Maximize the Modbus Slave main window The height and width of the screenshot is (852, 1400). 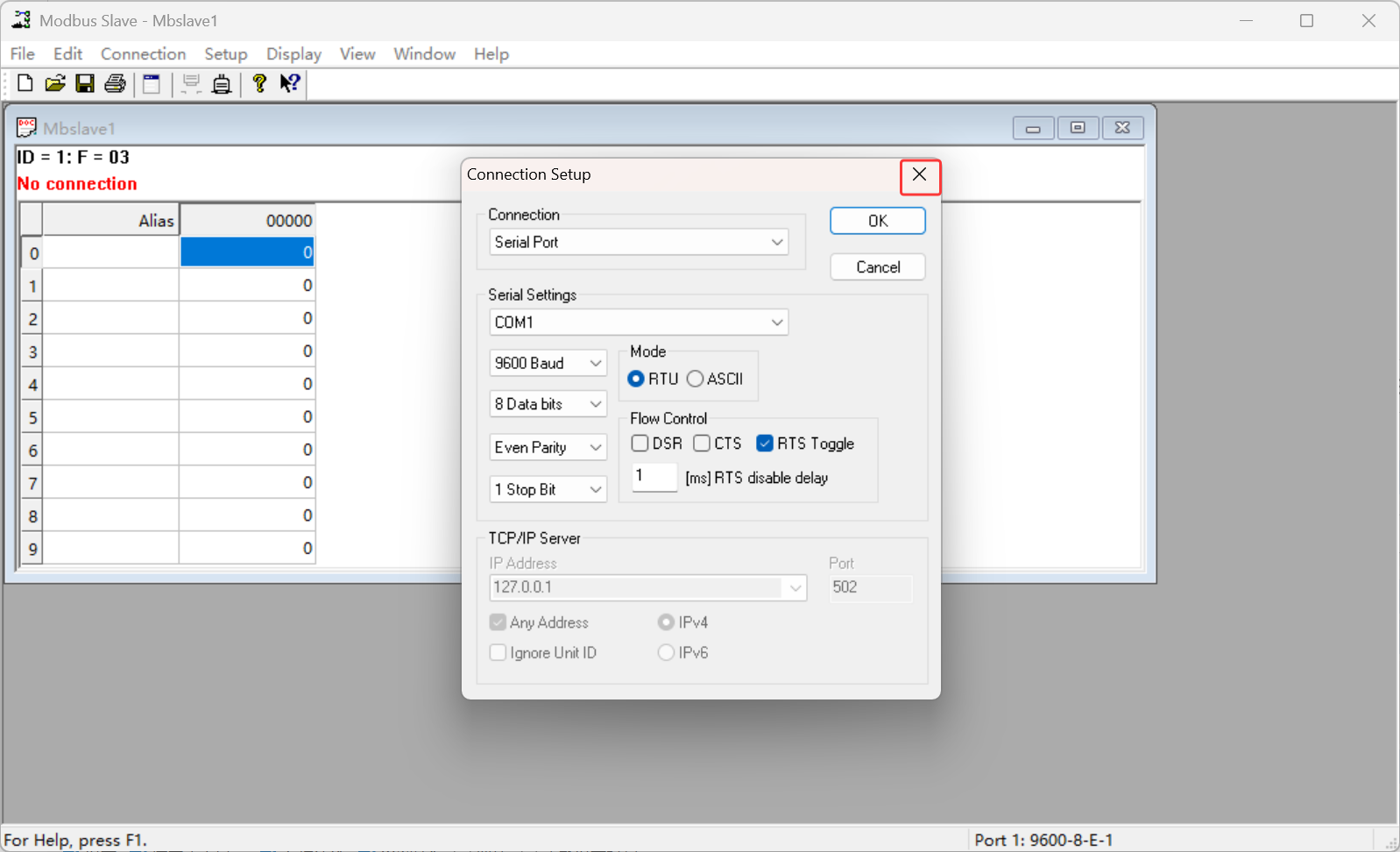tap(1306, 20)
